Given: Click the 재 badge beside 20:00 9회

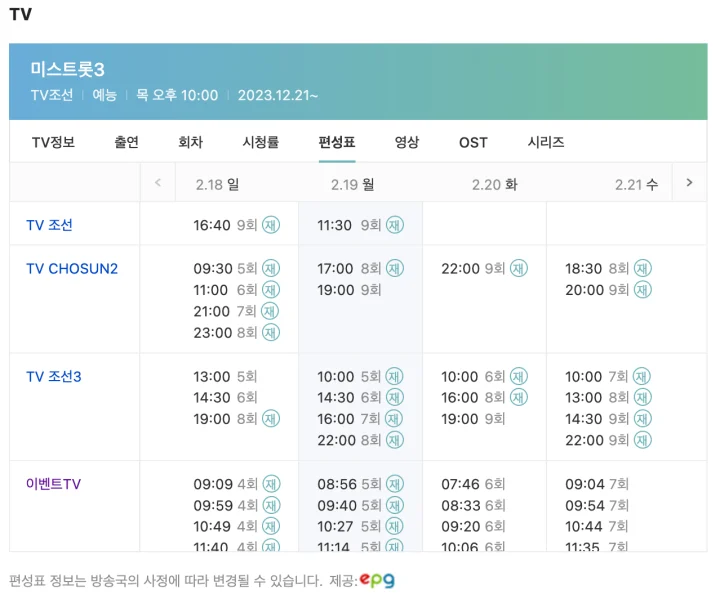Looking at the screenshot, I should point(643,290).
